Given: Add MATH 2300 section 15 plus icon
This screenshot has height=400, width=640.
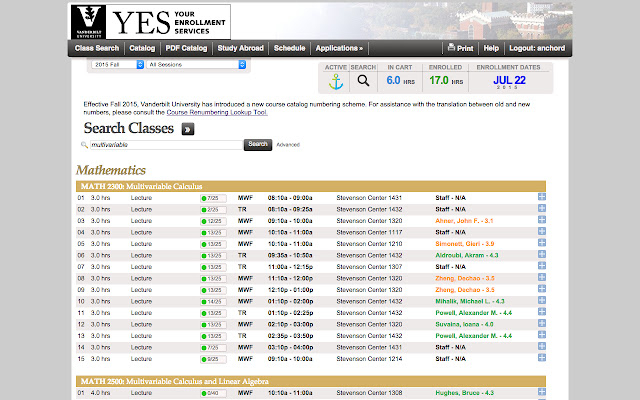Looking at the screenshot, I should [542, 358].
